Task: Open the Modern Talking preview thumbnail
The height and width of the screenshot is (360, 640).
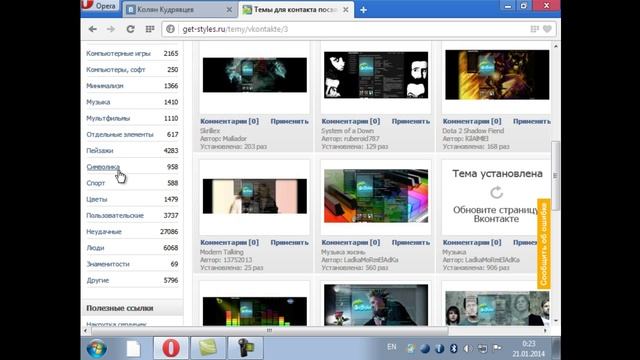Action: 255,196
